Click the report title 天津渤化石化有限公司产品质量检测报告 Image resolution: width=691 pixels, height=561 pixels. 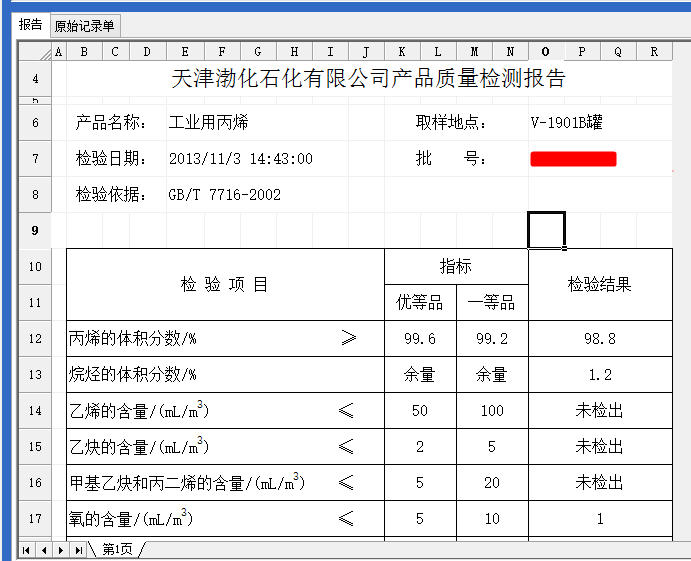[x=368, y=78]
